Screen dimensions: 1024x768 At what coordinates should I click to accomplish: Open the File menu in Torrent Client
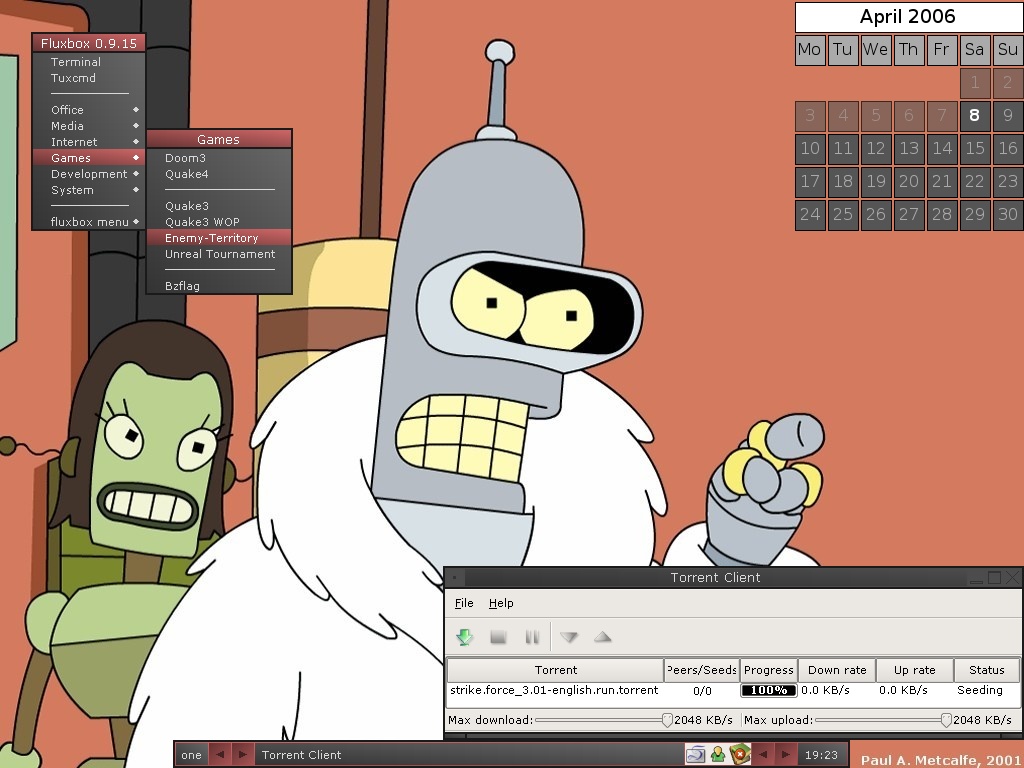(x=464, y=603)
